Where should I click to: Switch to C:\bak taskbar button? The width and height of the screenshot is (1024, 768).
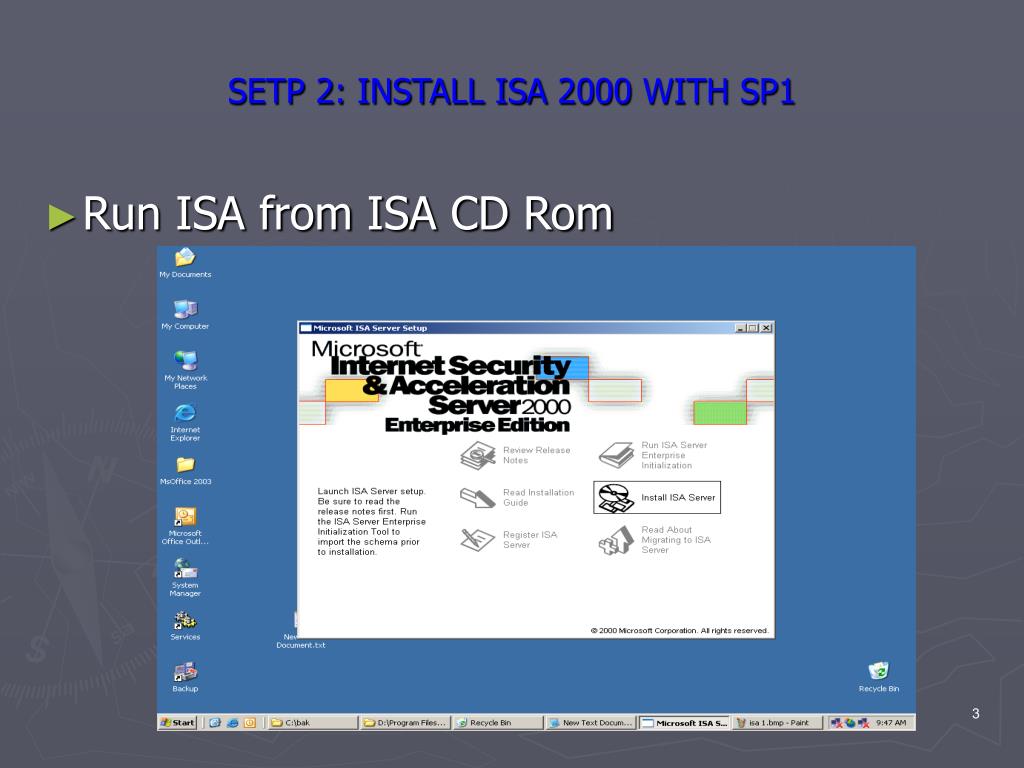313,723
